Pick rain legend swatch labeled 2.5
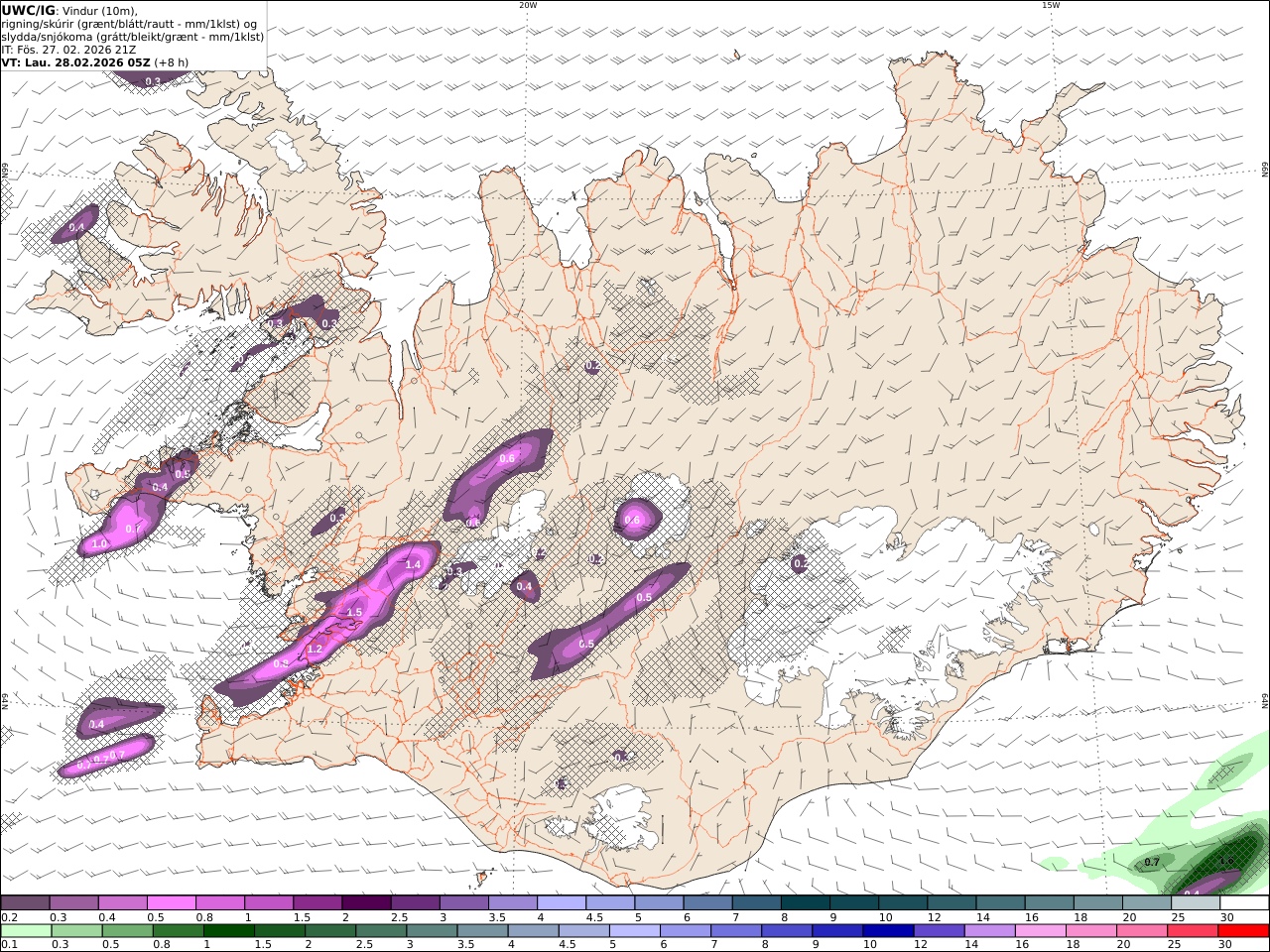The width and height of the screenshot is (1270, 952). click(381, 931)
